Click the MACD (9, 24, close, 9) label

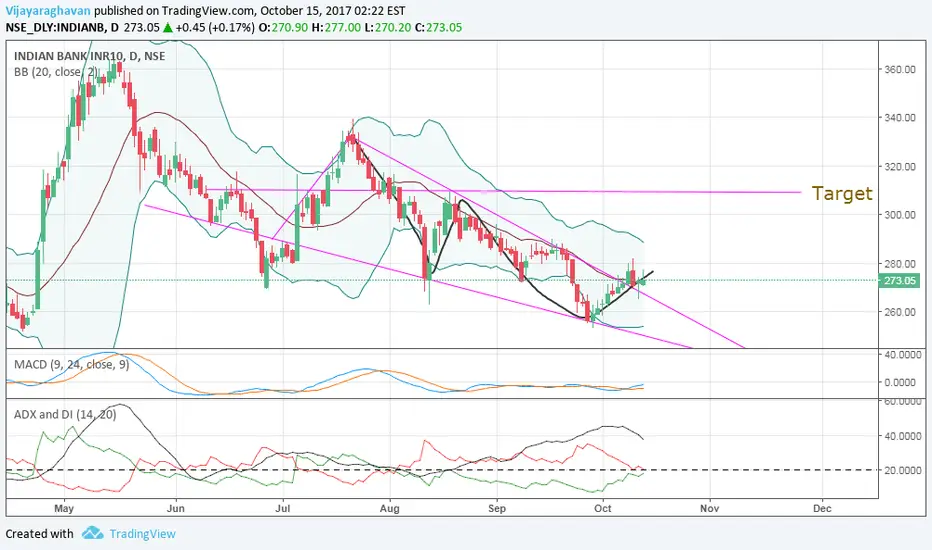71,364
